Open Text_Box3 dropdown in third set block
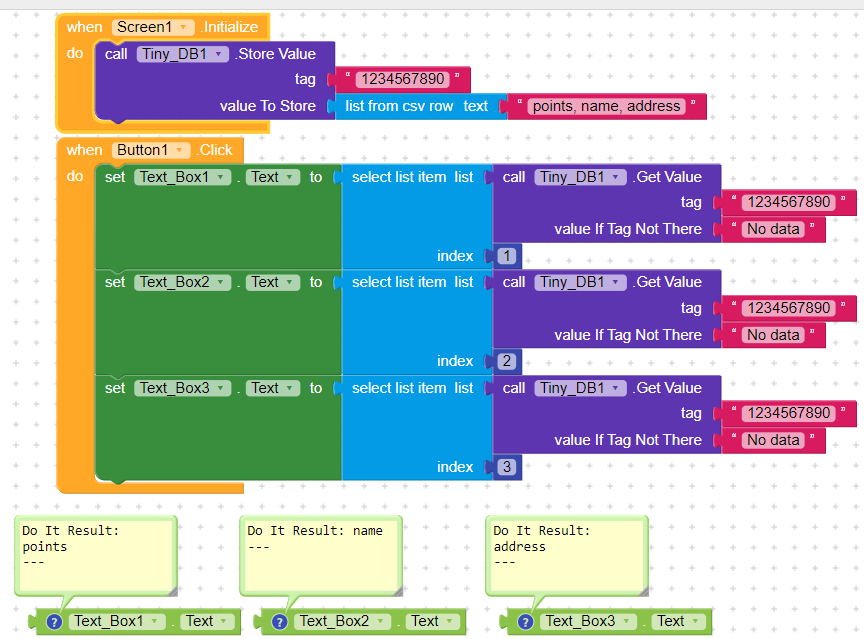Viewport: 864px width, 639px height. pos(182,388)
